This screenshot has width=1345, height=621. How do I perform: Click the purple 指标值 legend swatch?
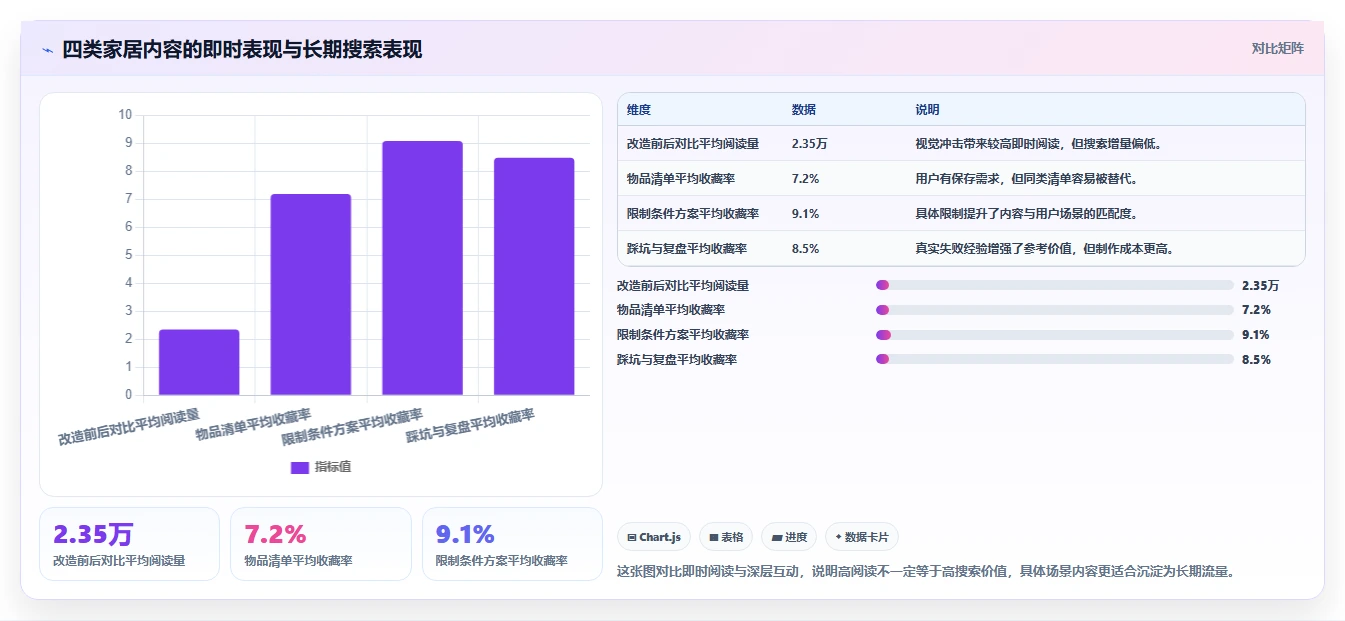tap(300, 467)
